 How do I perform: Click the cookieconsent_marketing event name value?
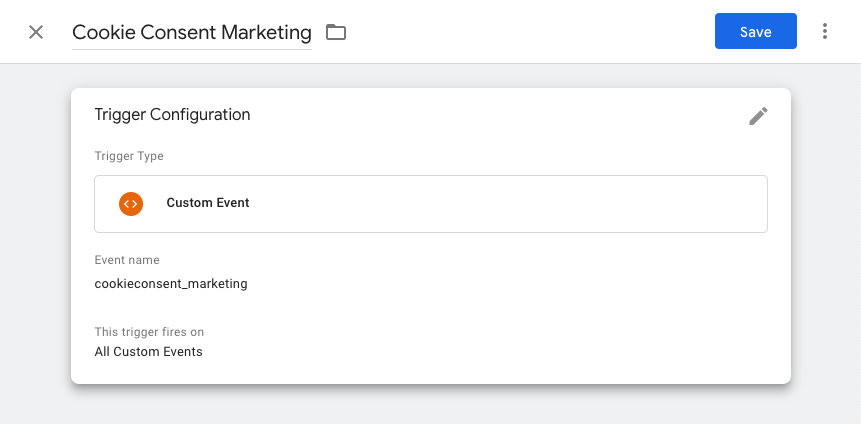pos(171,284)
